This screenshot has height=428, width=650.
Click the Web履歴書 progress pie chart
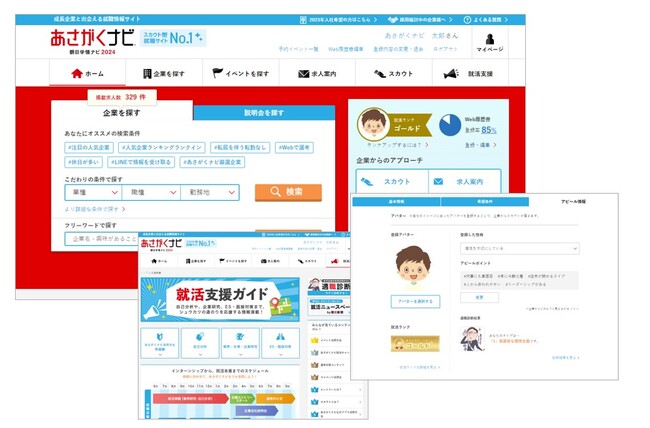pyautogui.click(x=450, y=125)
